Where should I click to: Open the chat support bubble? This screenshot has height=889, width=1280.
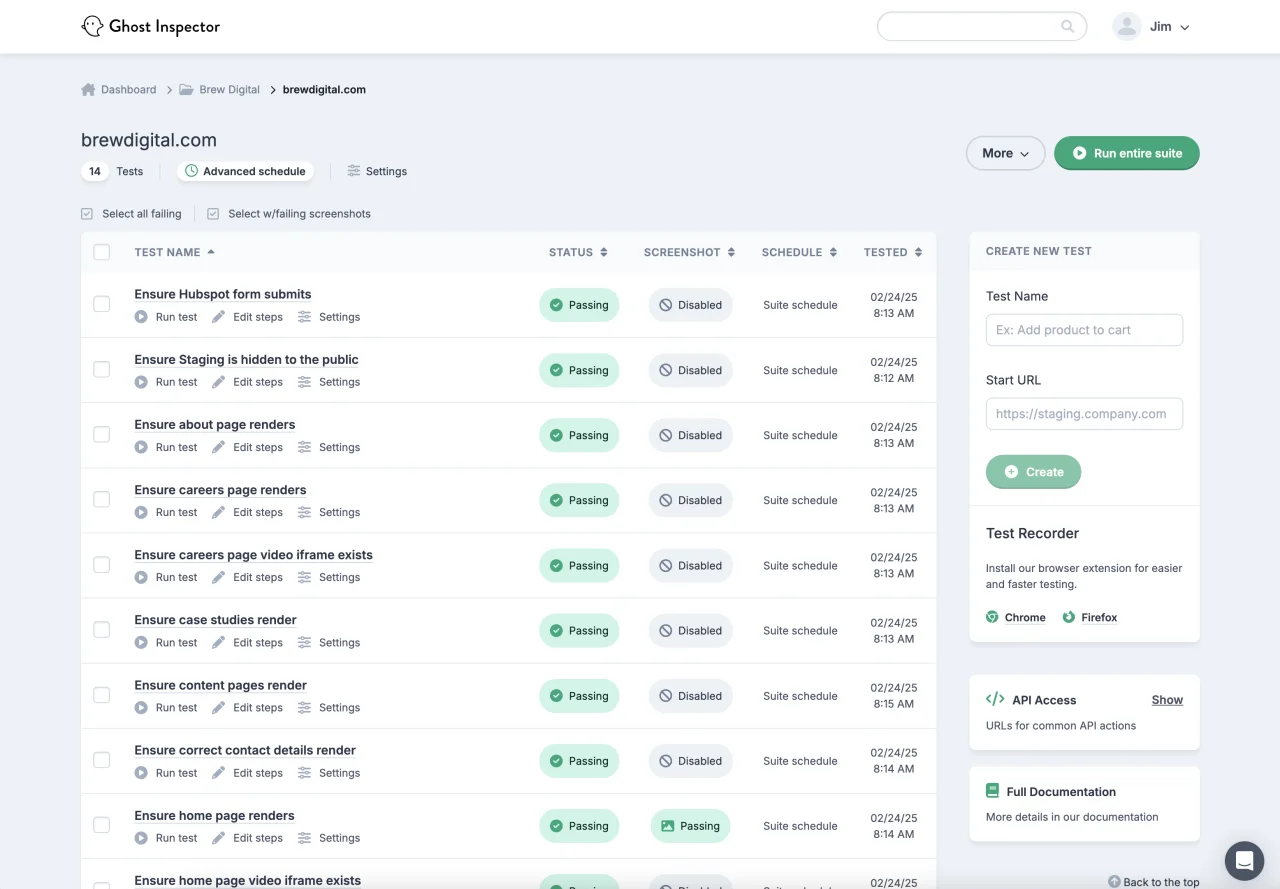coord(1244,860)
